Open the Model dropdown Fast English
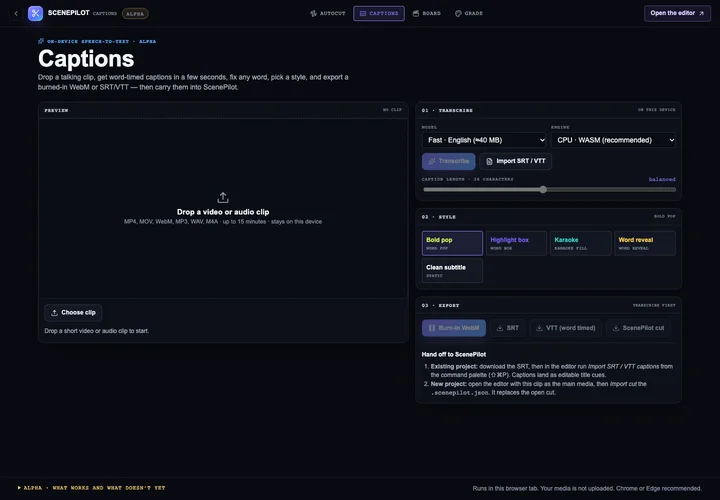 484,140
